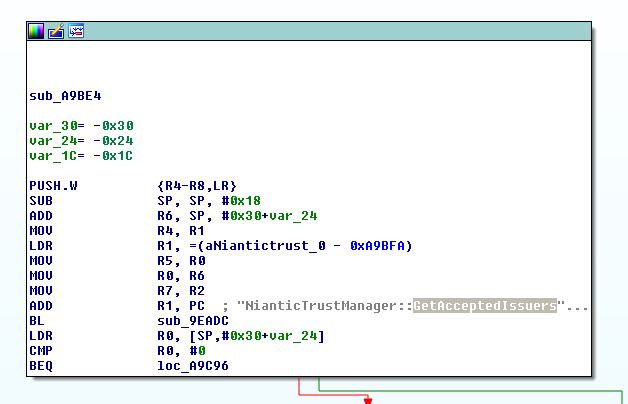Image resolution: width=628 pixels, height=404 pixels.
Task: Click operand R4, R1 in MOV line
Action: pos(181,231)
